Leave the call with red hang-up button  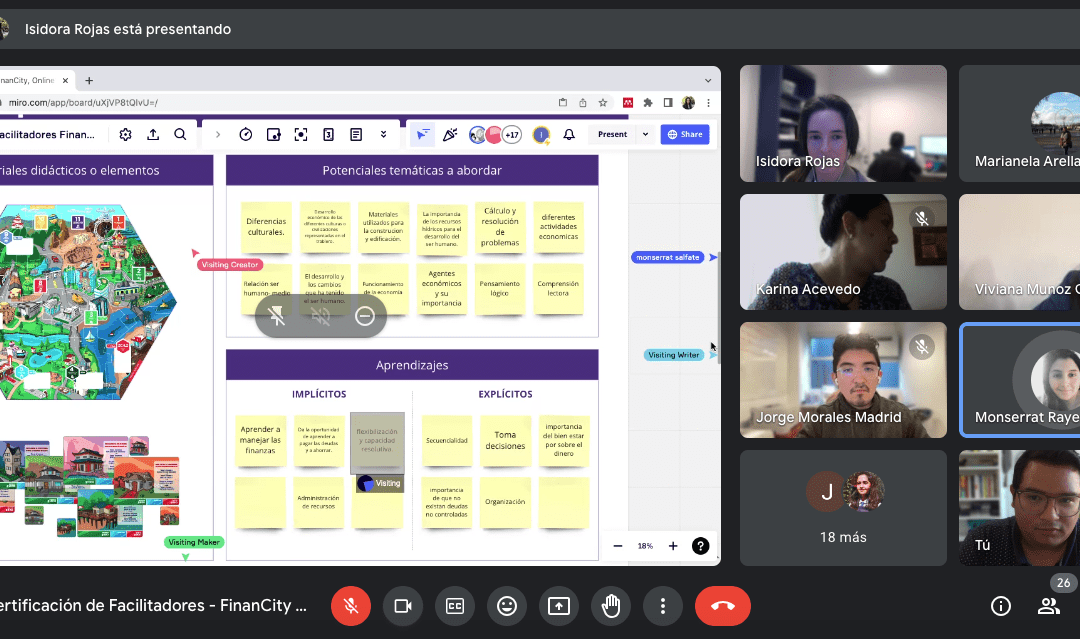[x=723, y=606]
